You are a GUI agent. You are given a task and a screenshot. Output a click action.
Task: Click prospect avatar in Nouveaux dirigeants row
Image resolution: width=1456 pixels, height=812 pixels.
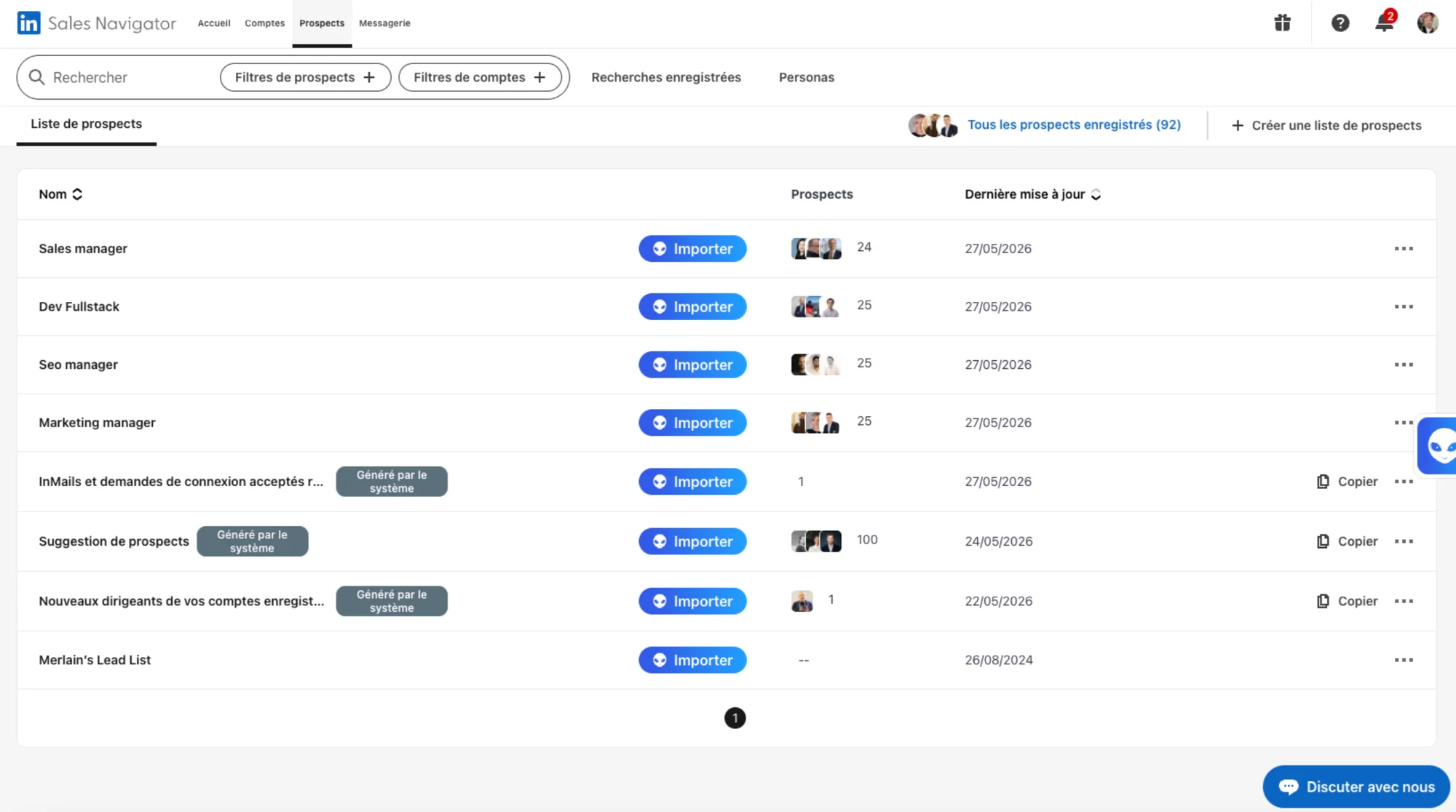click(x=802, y=601)
